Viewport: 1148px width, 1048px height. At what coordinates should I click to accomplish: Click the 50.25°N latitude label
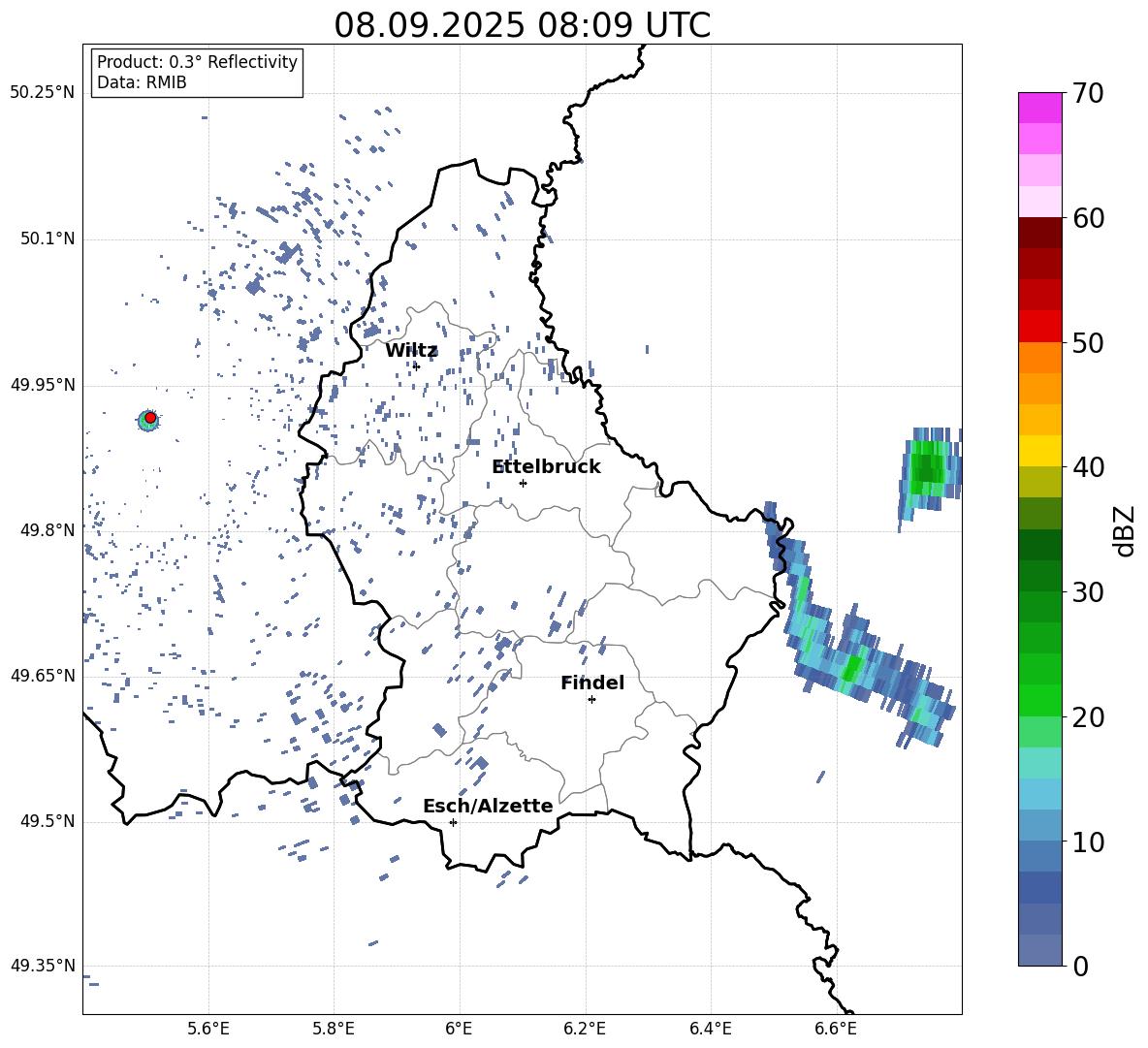pos(43,93)
